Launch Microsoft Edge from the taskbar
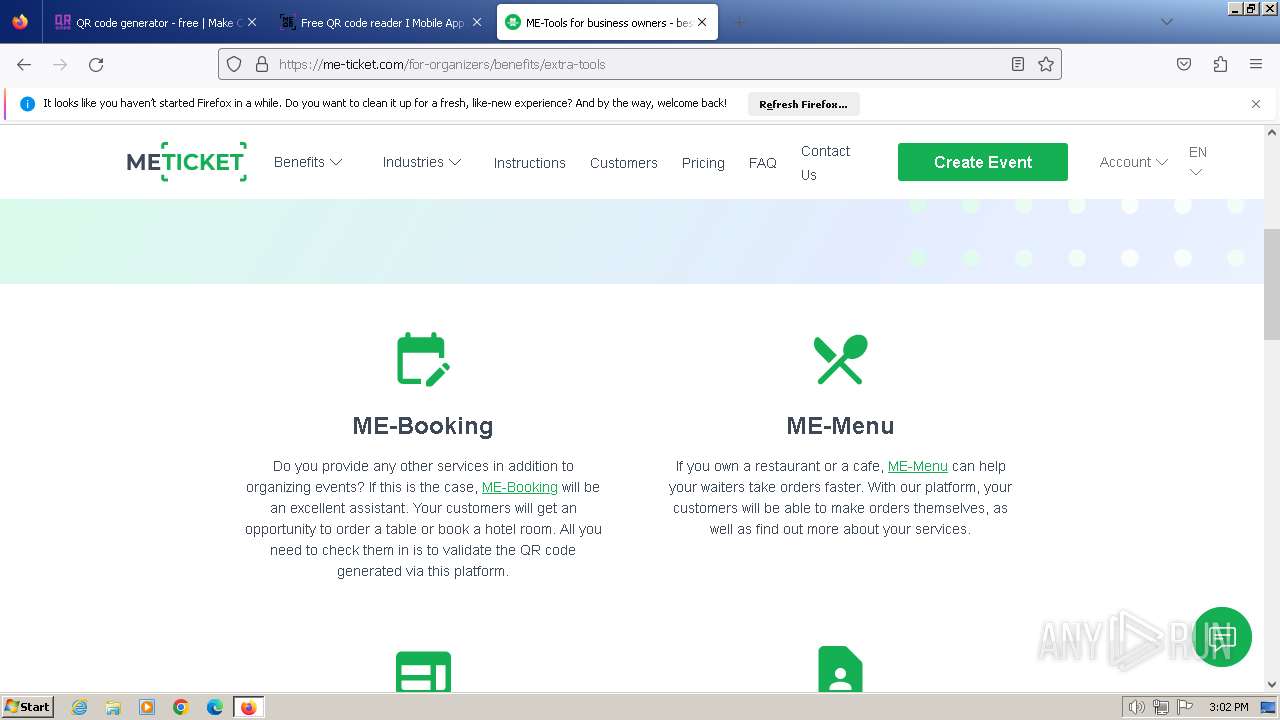 (x=215, y=707)
